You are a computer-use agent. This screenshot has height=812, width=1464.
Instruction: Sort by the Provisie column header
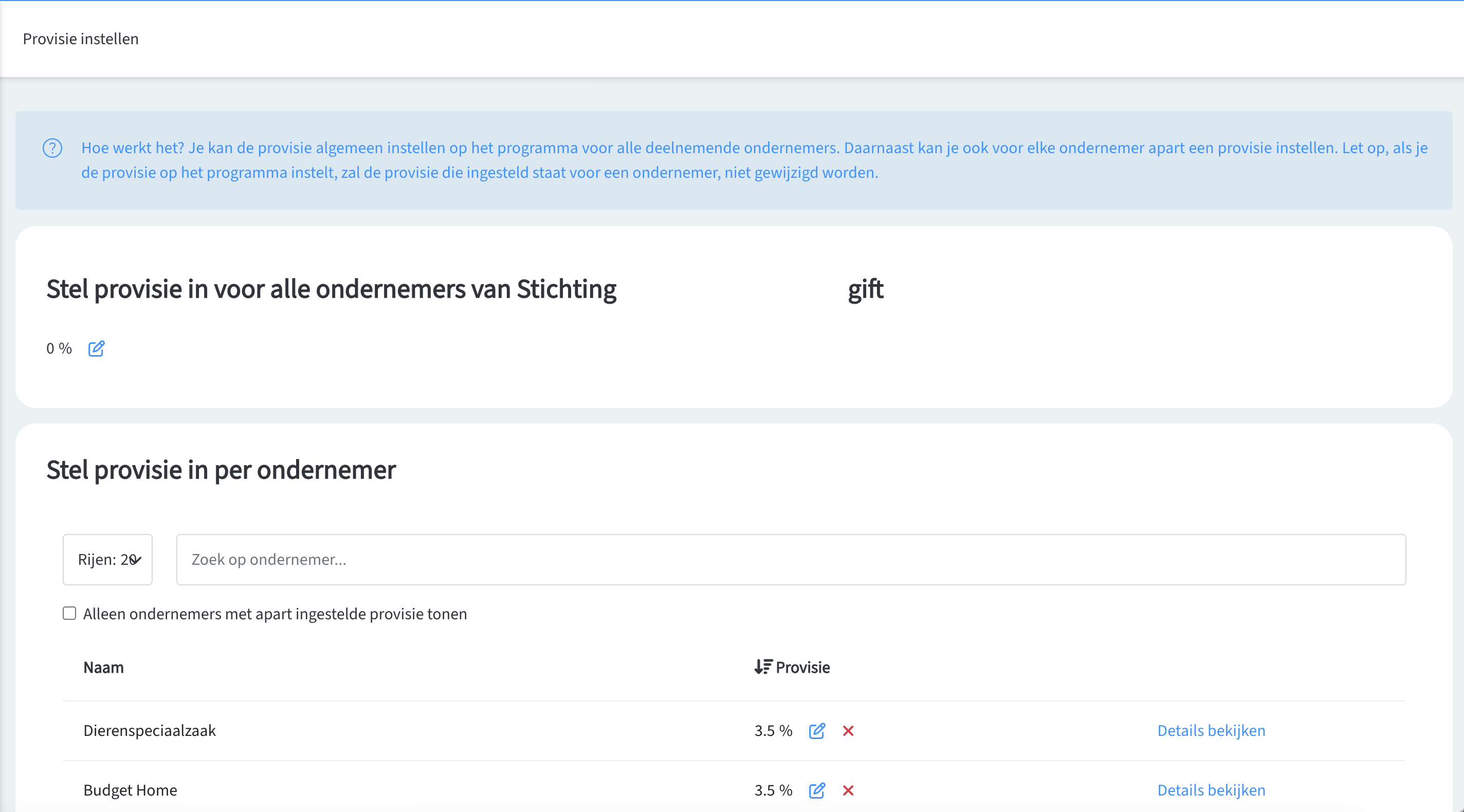pos(802,667)
